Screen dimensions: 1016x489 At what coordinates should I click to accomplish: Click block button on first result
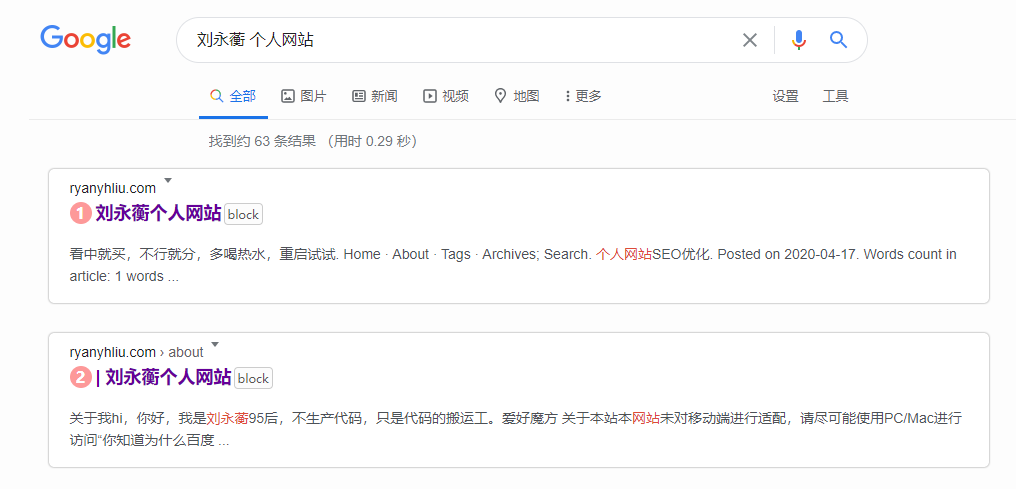[x=243, y=215]
